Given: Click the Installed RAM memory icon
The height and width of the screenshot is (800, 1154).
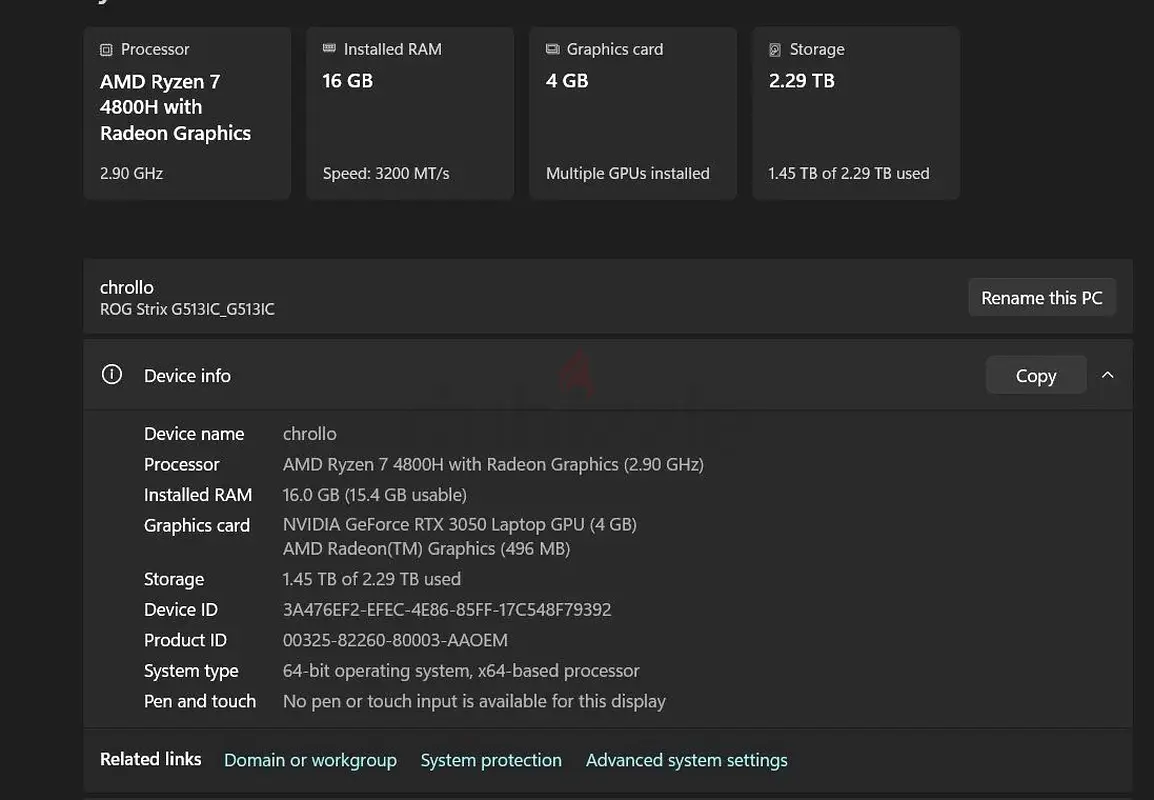Looking at the screenshot, I should [329, 49].
